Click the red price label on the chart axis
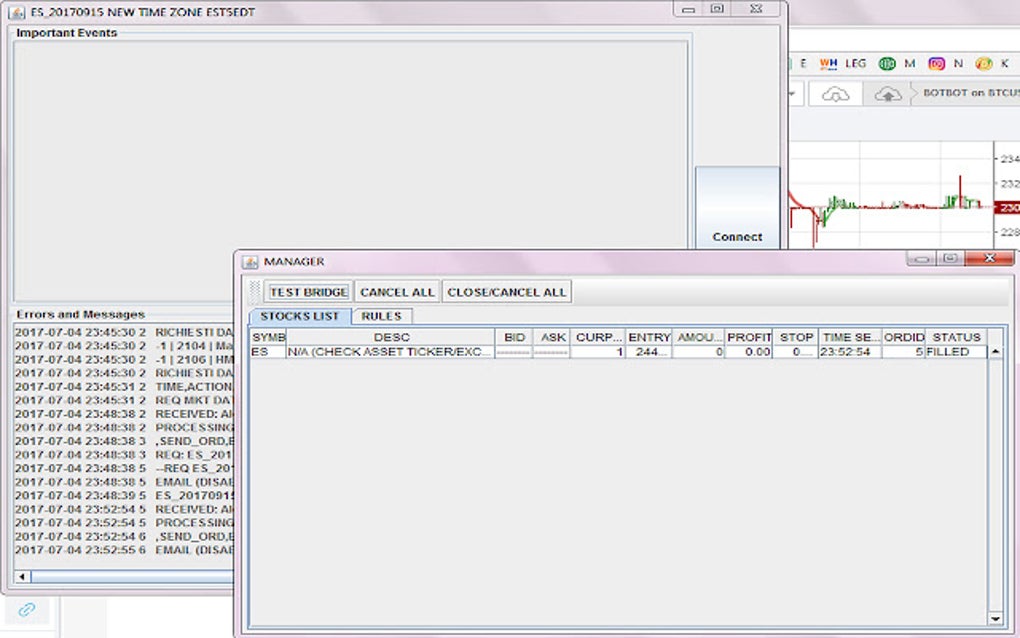 tap(1008, 207)
